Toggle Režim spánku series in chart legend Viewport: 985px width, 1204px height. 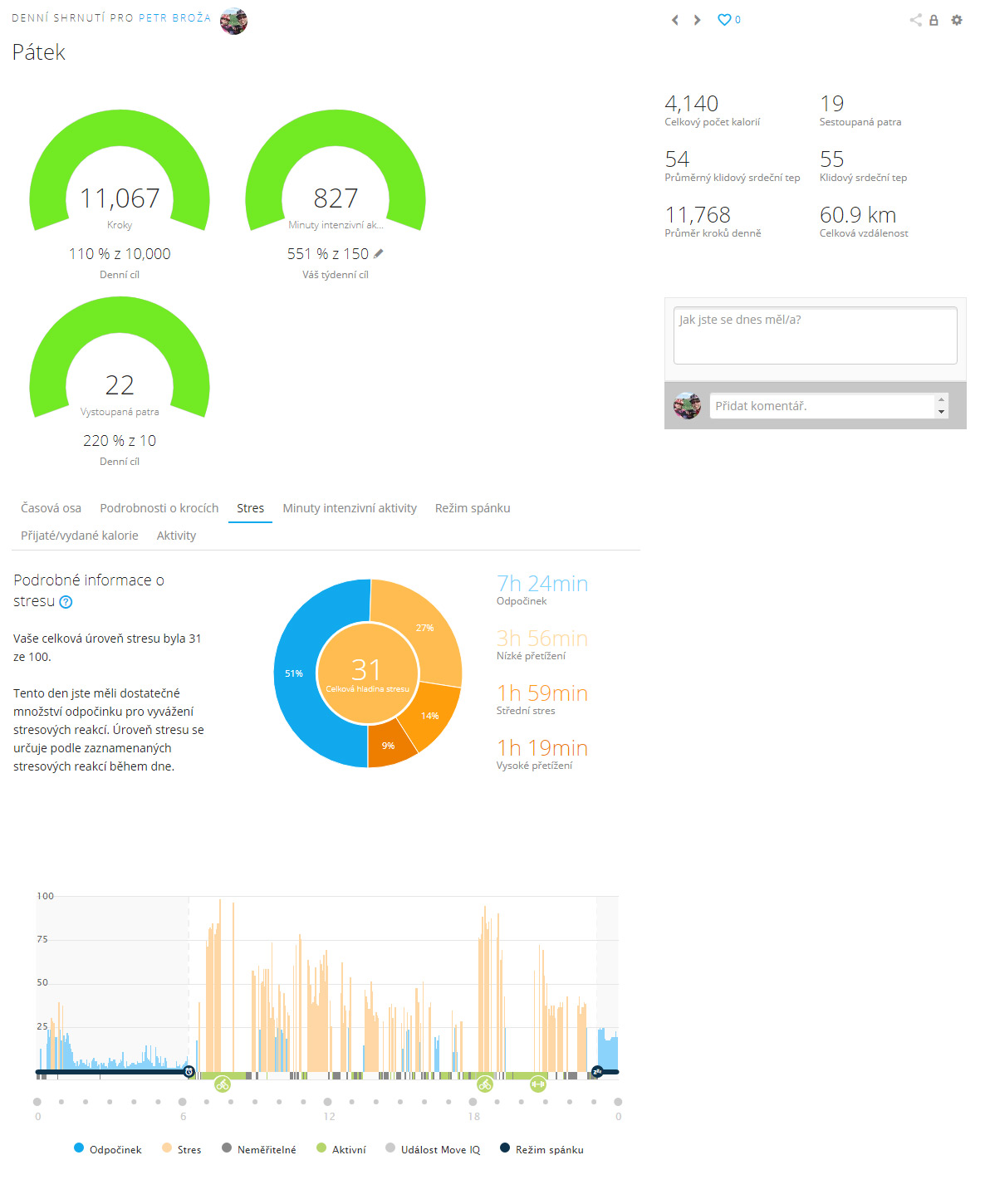tap(542, 1149)
